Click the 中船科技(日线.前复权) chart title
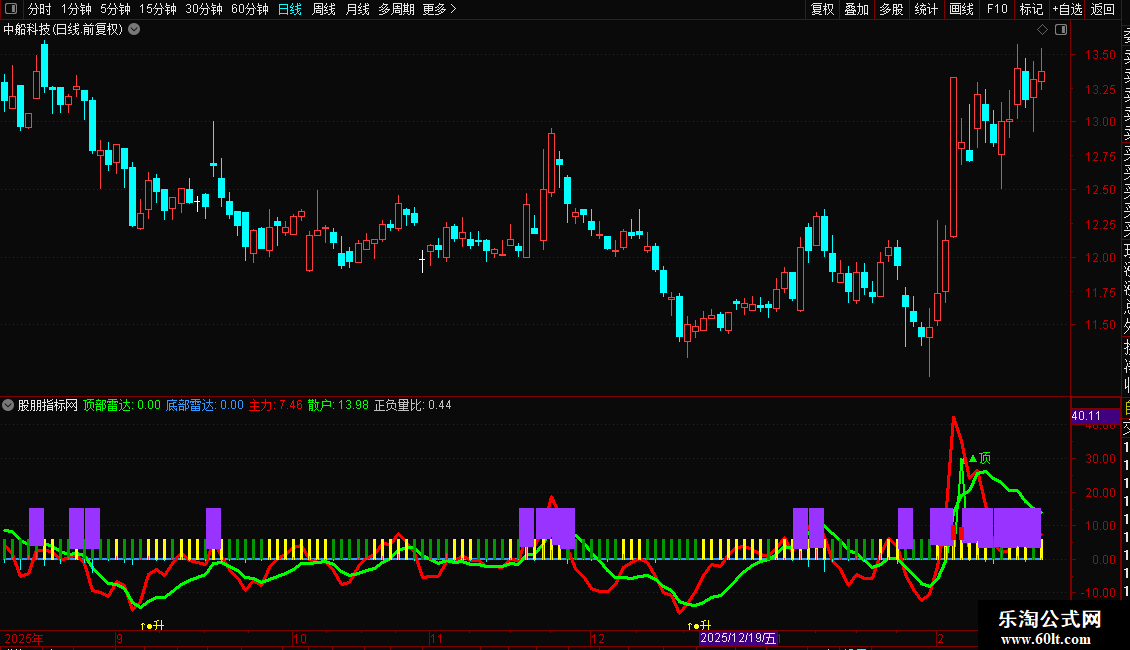Screen dimensions: 1130x650 63,30
